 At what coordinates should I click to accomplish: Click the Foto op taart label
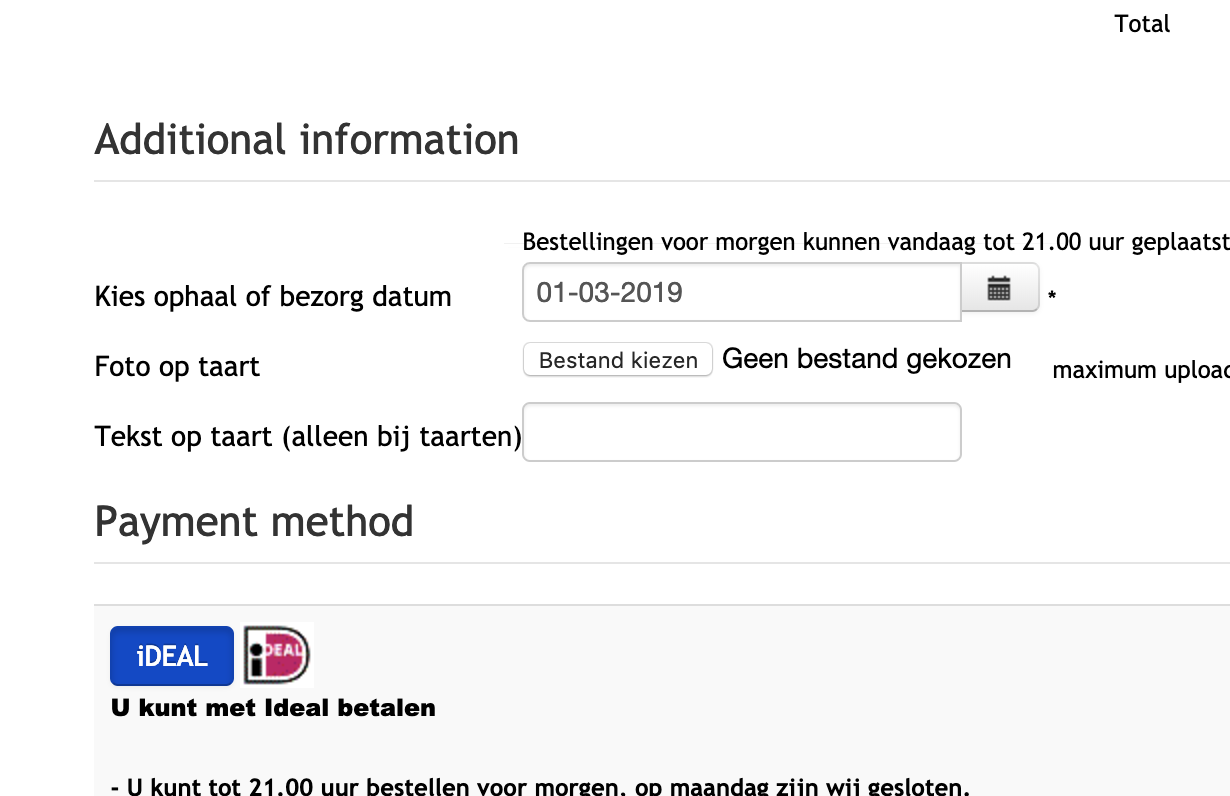coord(177,367)
